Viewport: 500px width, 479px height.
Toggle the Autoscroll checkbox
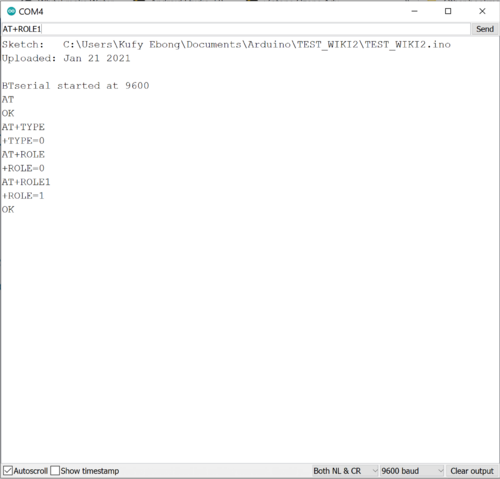8,471
